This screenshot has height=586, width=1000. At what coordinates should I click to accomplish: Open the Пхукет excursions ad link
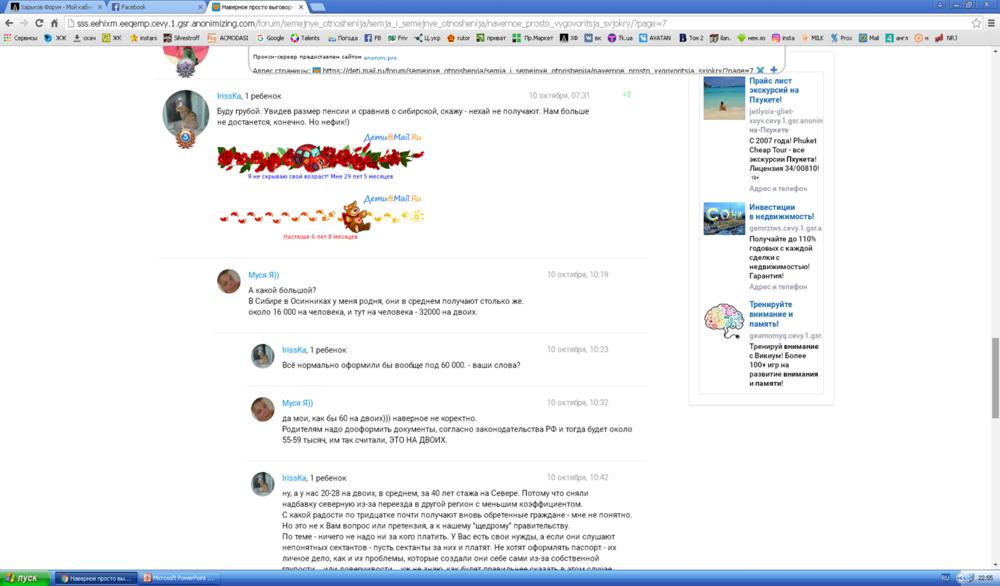coord(774,91)
